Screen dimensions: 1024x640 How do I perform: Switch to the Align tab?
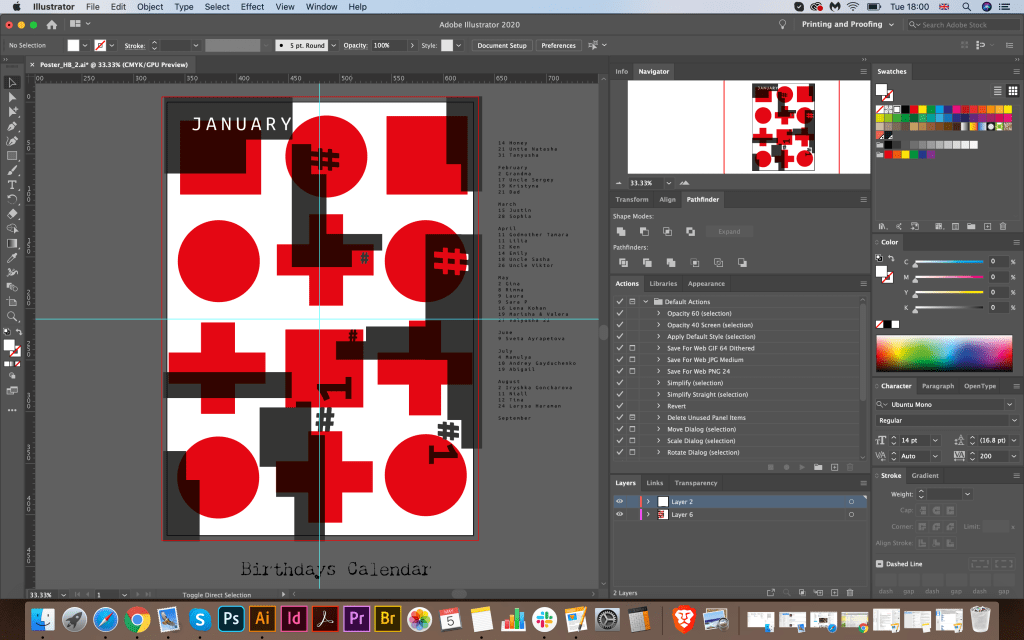667,200
